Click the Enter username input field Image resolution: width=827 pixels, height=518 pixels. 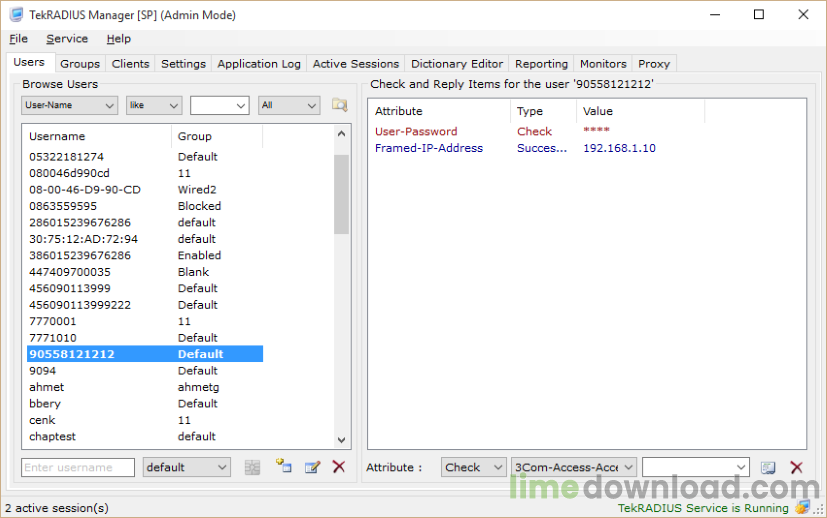[78, 467]
